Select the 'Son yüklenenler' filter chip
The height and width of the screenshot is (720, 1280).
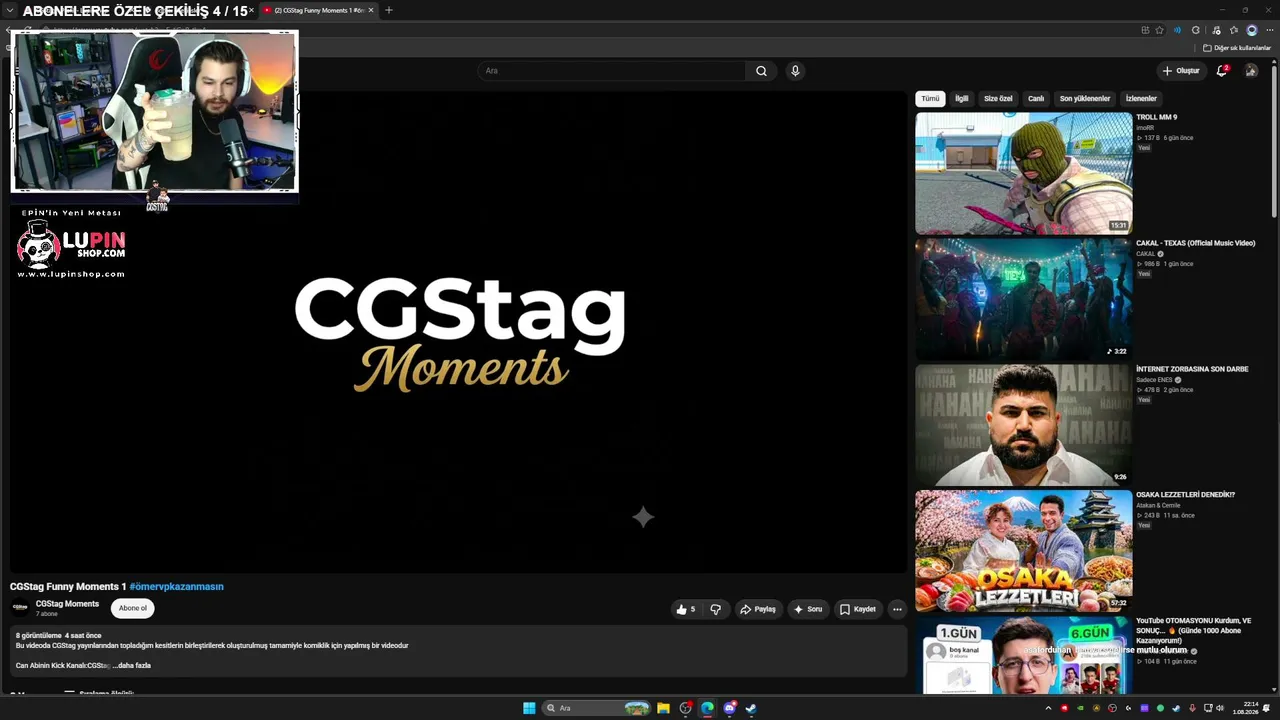(x=1085, y=99)
